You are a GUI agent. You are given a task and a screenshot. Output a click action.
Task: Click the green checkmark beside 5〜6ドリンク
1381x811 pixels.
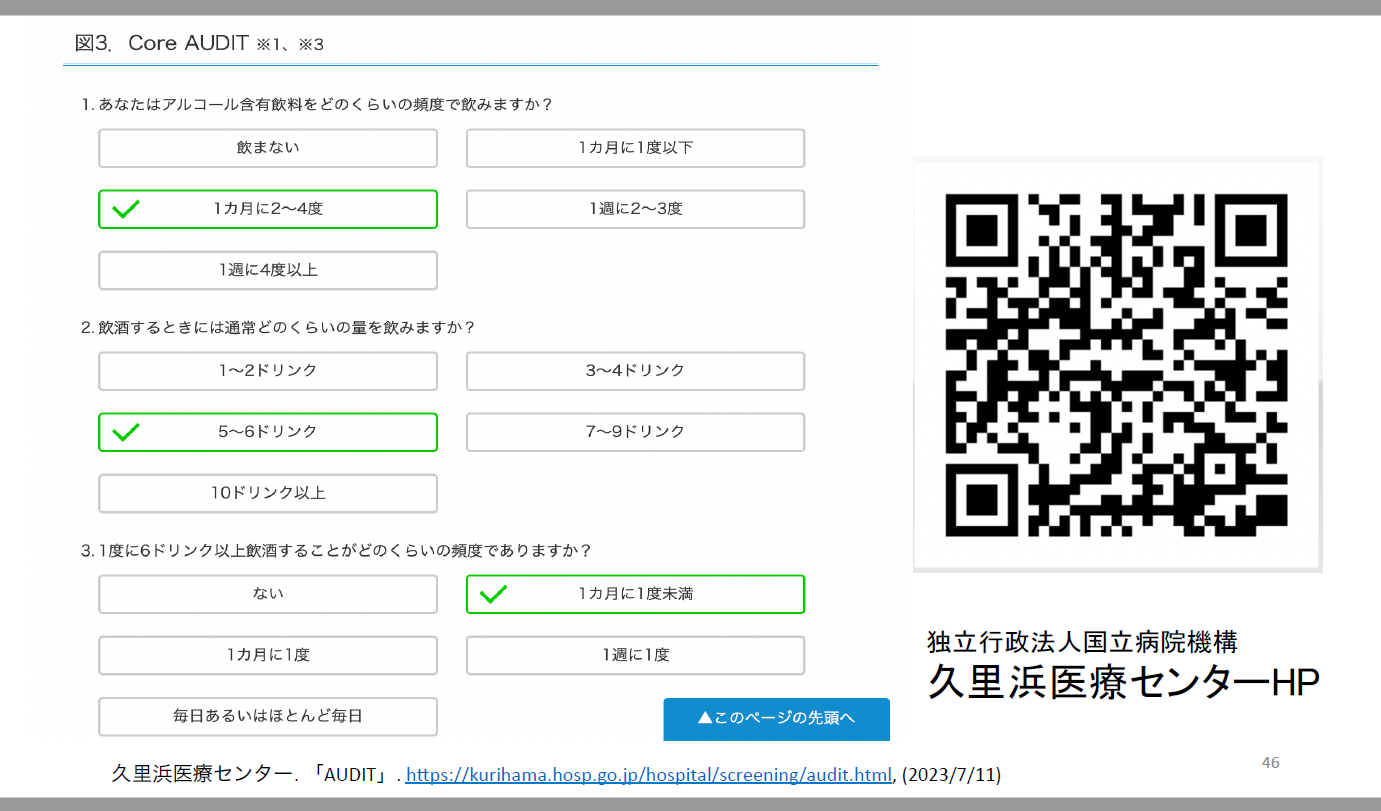pyautogui.click(x=126, y=432)
